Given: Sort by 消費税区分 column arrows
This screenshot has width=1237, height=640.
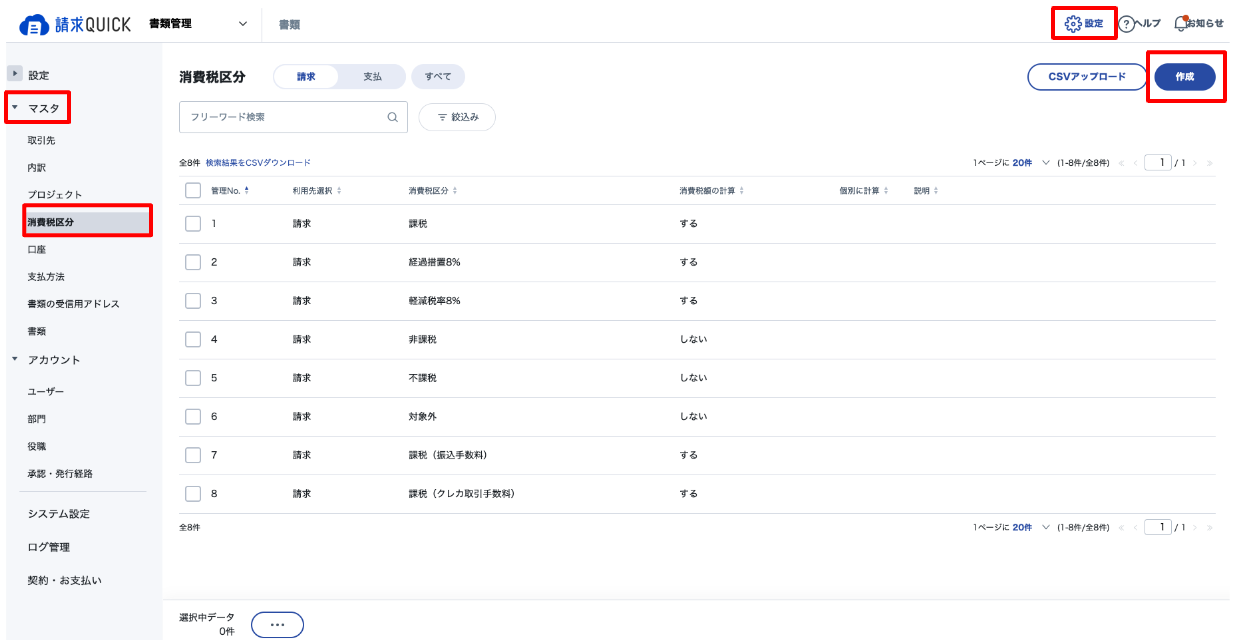Looking at the screenshot, I should pyautogui.click(x=455, y=190).
